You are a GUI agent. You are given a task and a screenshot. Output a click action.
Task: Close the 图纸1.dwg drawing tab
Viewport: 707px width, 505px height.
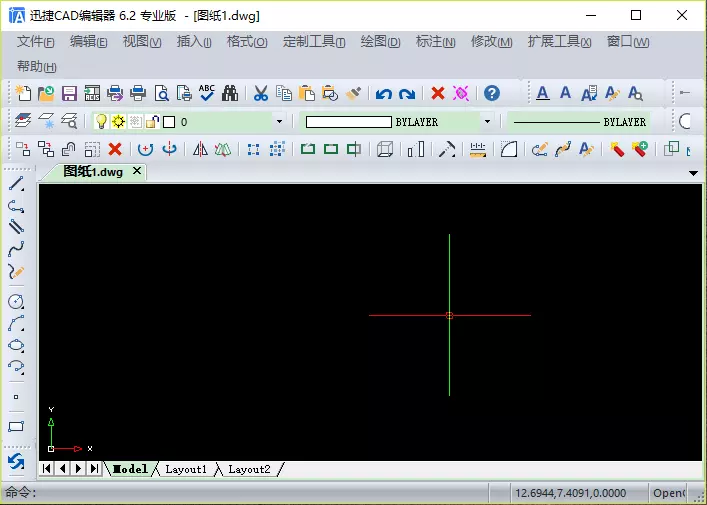coord(137,171)
